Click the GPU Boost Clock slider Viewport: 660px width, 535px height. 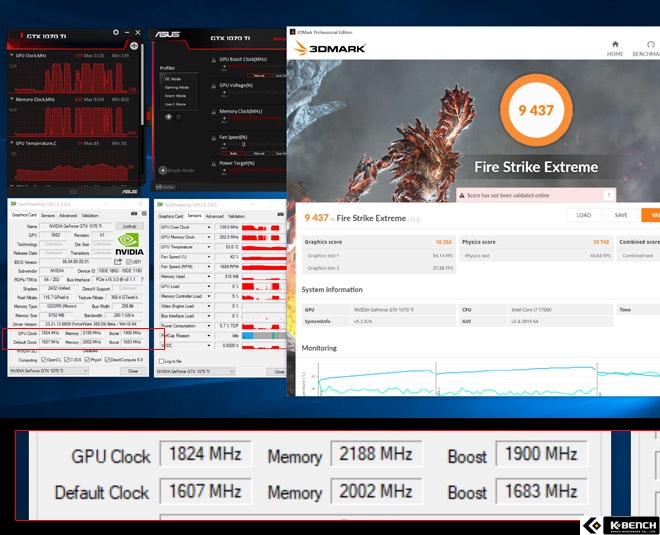[x=256, y=66]
